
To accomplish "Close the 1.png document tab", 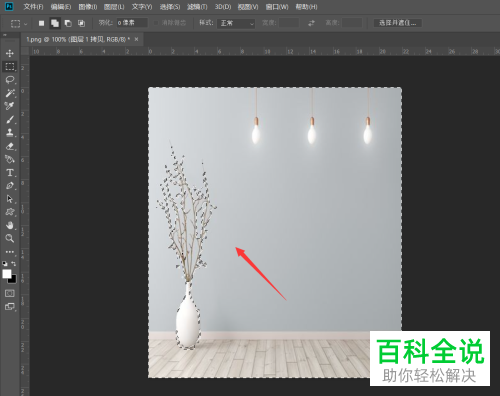I will click(x=136, y=39).
